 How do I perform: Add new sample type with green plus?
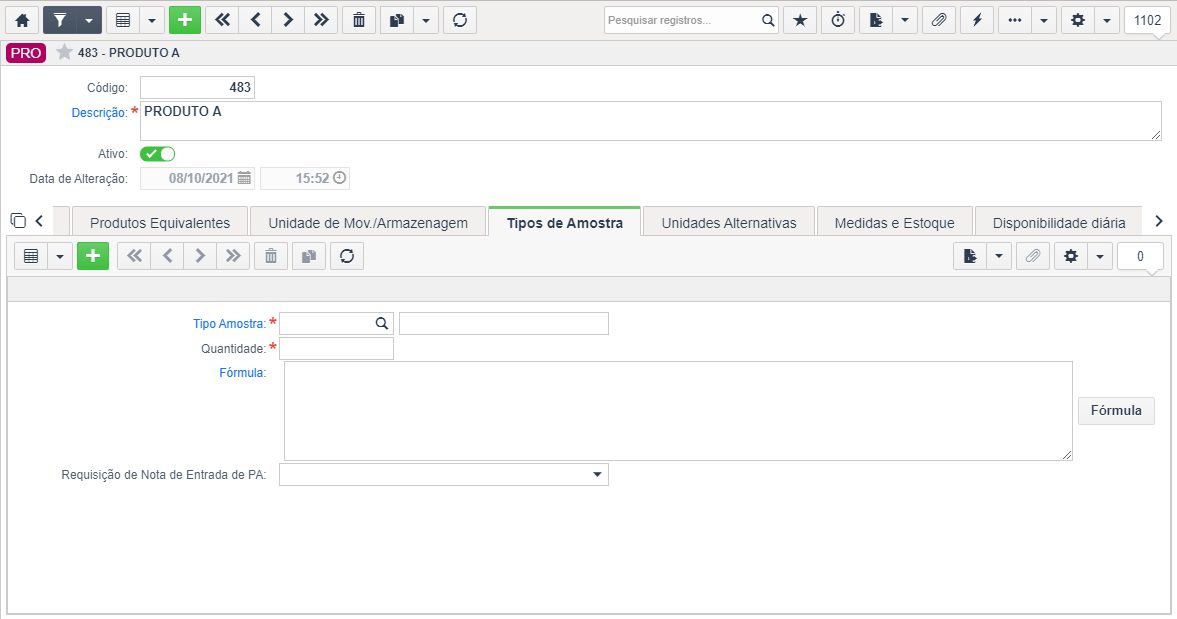[x=93, y=256]
